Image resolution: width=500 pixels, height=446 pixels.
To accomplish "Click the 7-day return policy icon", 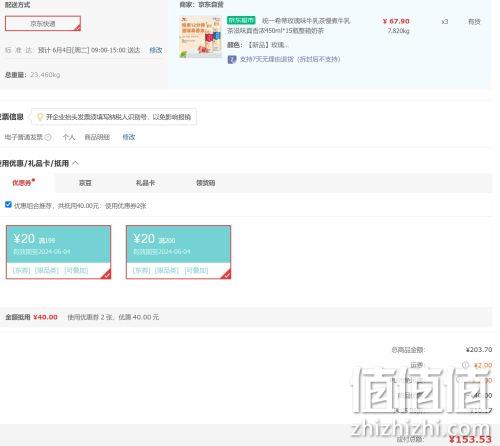I will tap(232, 60).
